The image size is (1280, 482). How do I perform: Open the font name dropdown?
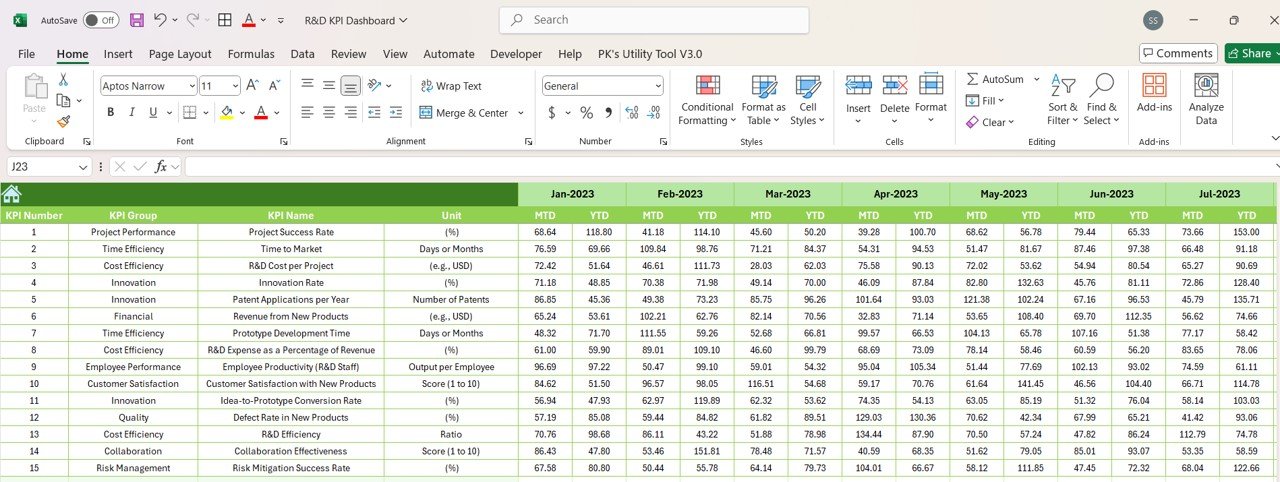[191, 86]
